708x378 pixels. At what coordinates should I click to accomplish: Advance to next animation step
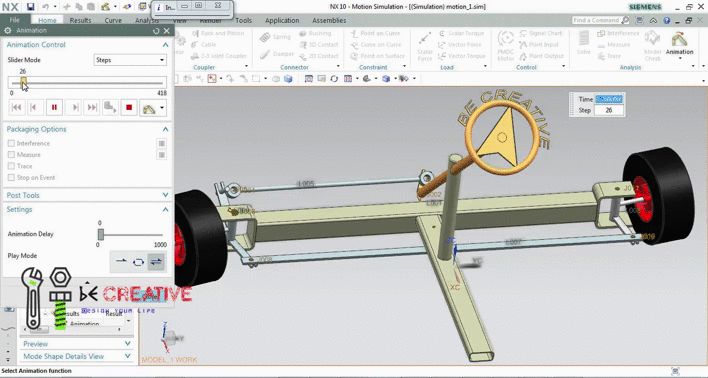click(74, 107)
